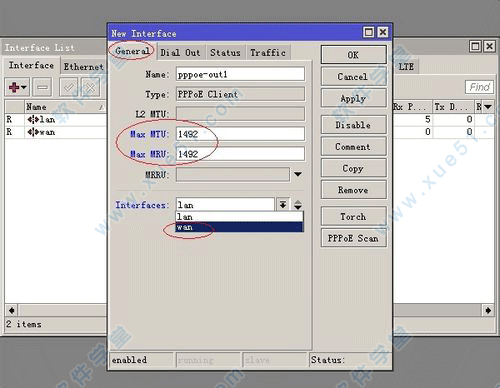Click the checkmark enable icon in toolbar
500x388 pixels.
click(69, 87)
